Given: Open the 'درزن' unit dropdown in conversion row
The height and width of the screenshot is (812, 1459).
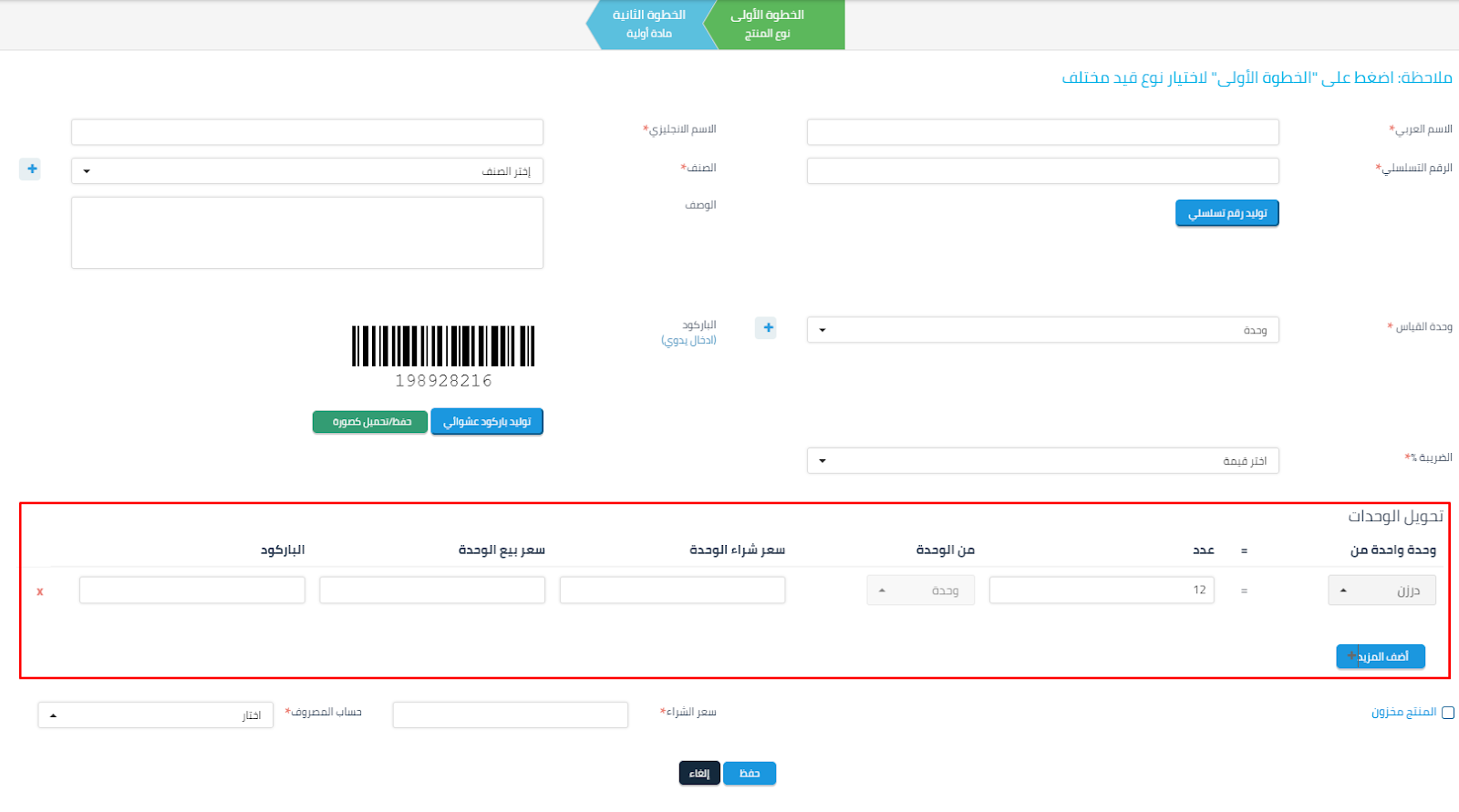Looking at the screenshot, I should tap(1381, 591).
